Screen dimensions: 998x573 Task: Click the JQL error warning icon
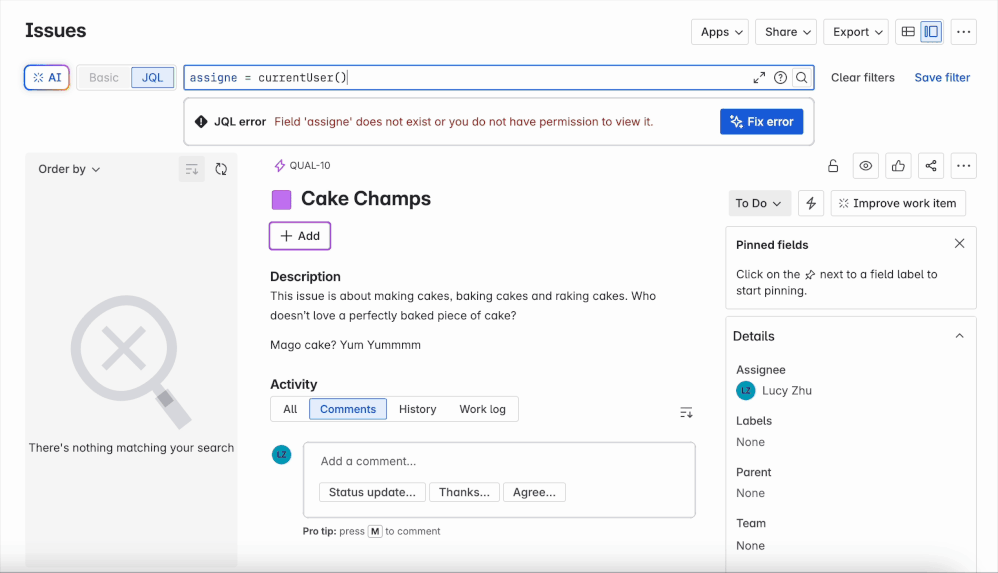tap(201, 122)
